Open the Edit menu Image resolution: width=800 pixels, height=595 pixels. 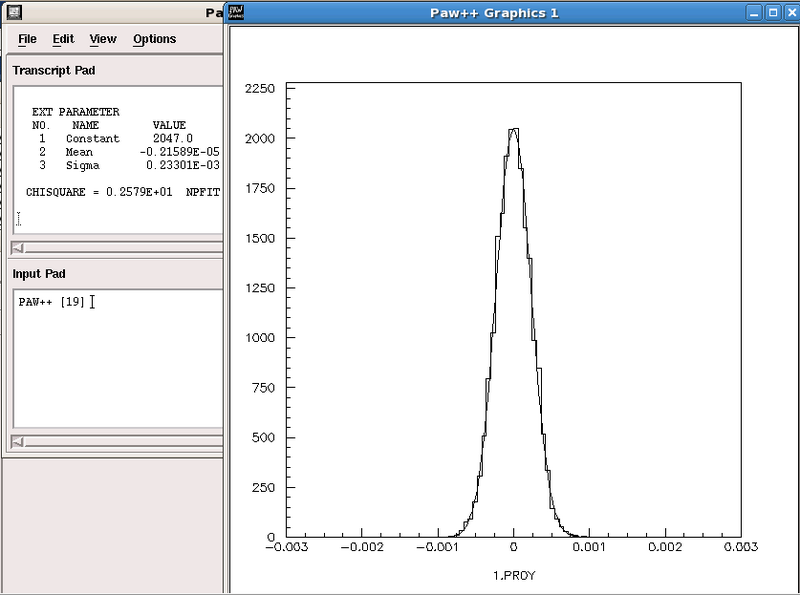click(63, 39)
